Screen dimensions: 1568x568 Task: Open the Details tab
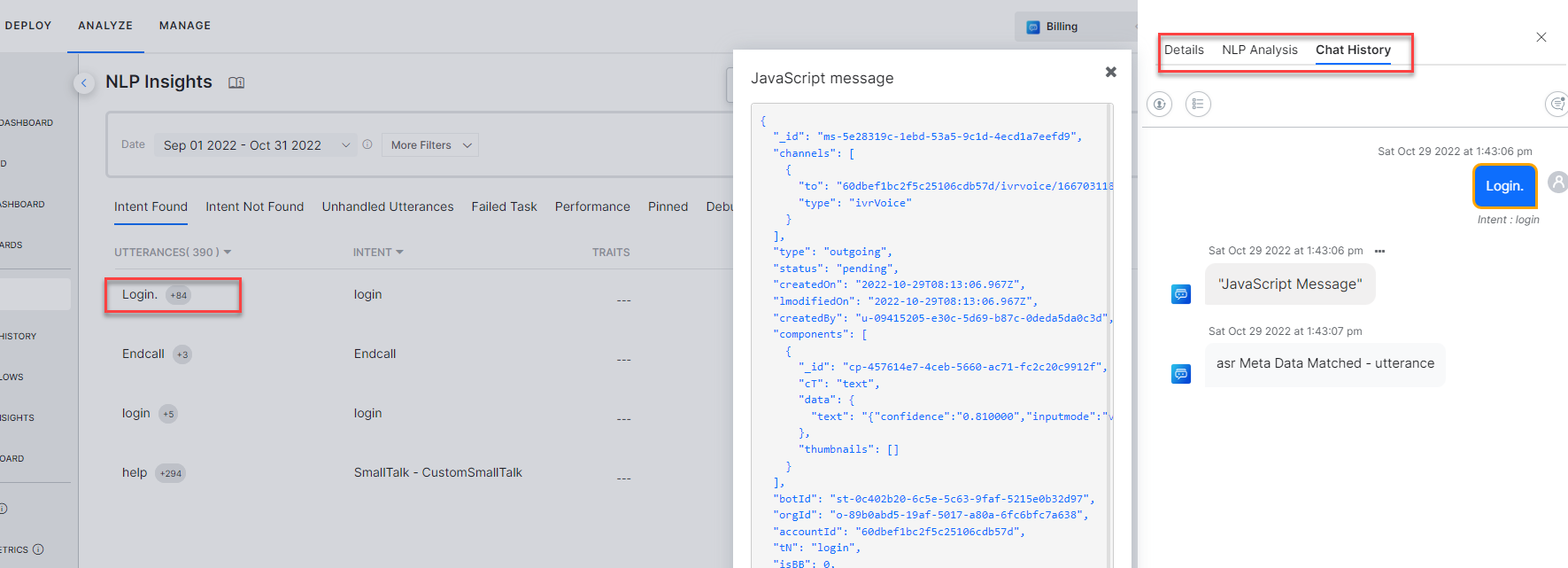tap(1184, 50)
